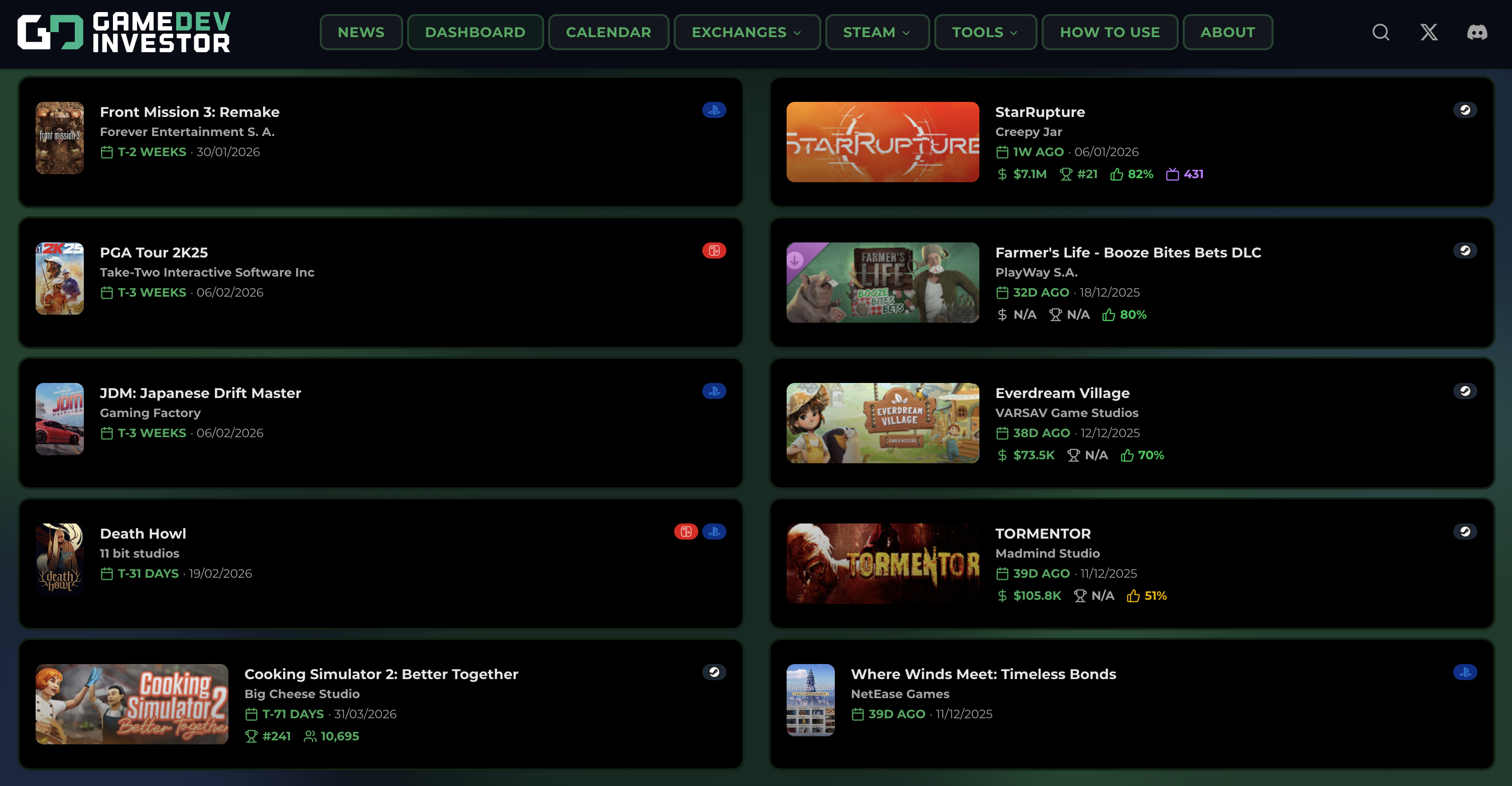This screenshot has width=1512, height=786.
Task: Open JDM: Japanese Drift Master title link
Action: tap(200, 392)
